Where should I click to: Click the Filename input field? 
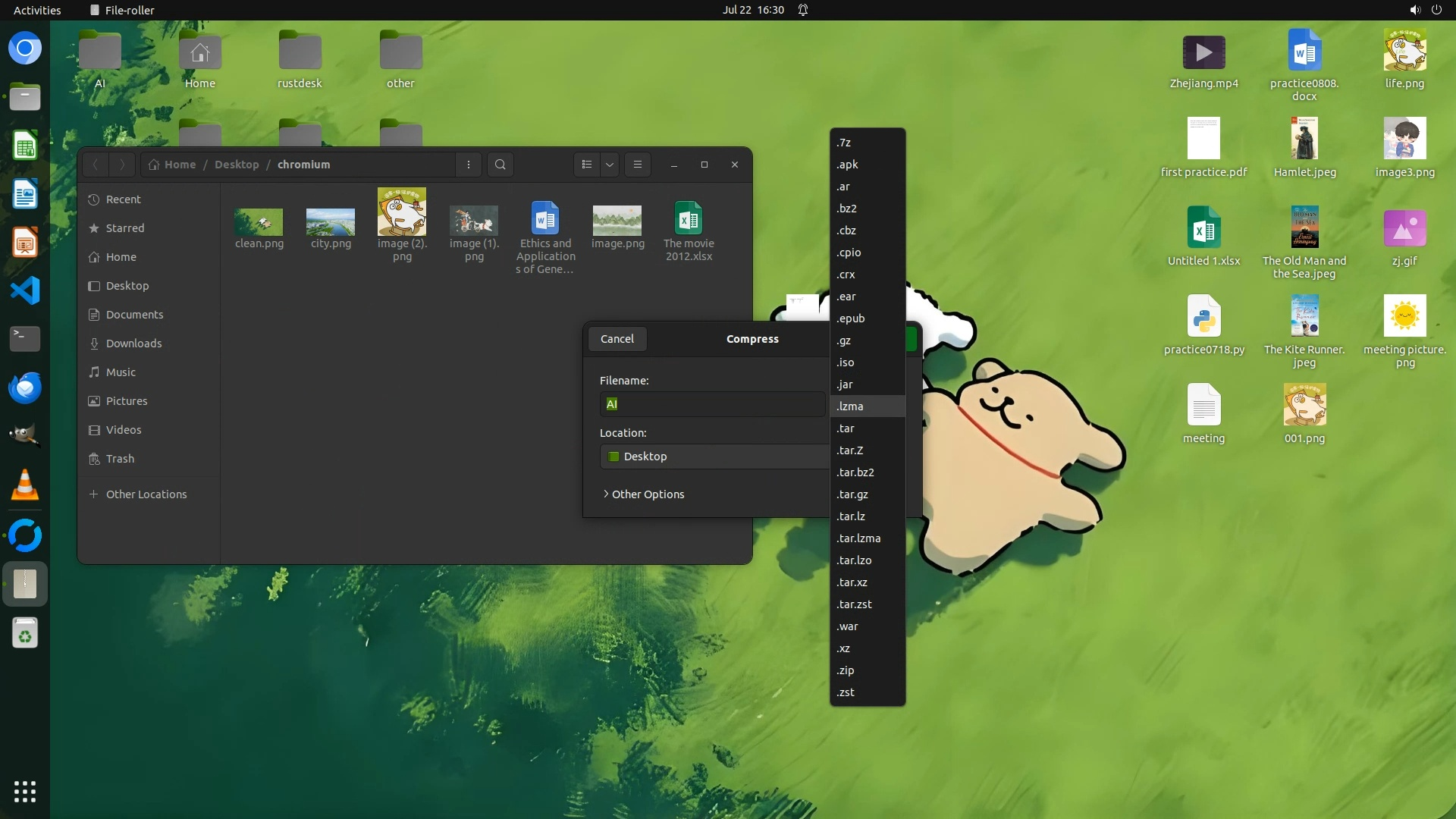tap(713, 404)
